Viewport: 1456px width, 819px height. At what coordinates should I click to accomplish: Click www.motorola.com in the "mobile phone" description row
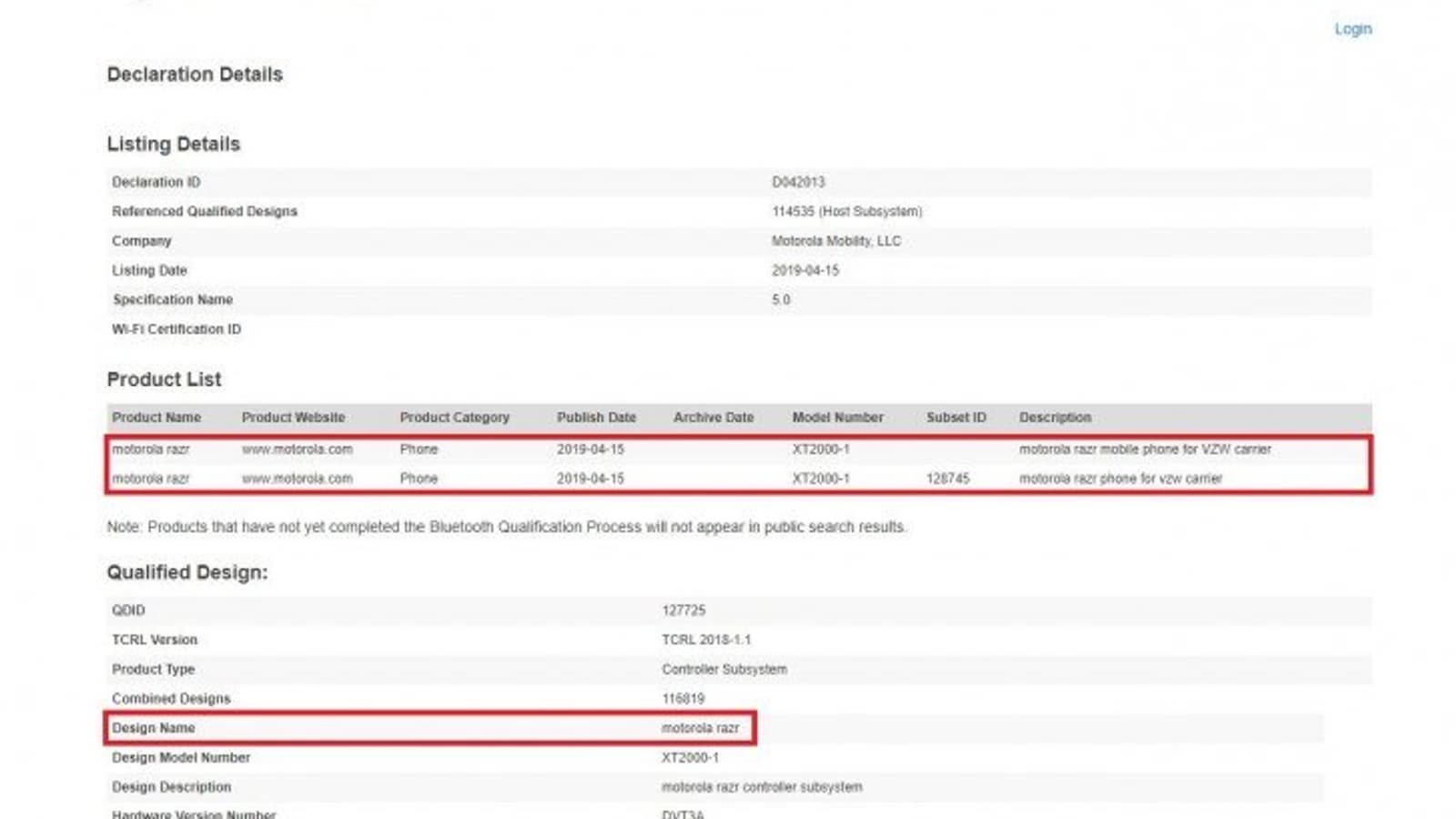tap(297, 450)
